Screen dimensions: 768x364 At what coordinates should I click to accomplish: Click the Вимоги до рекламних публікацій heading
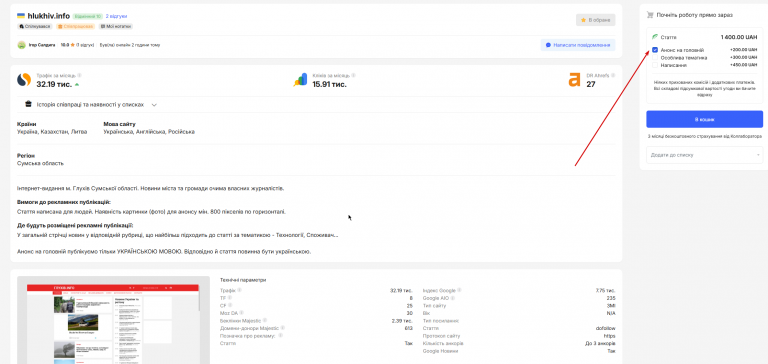tap(64, 202)
